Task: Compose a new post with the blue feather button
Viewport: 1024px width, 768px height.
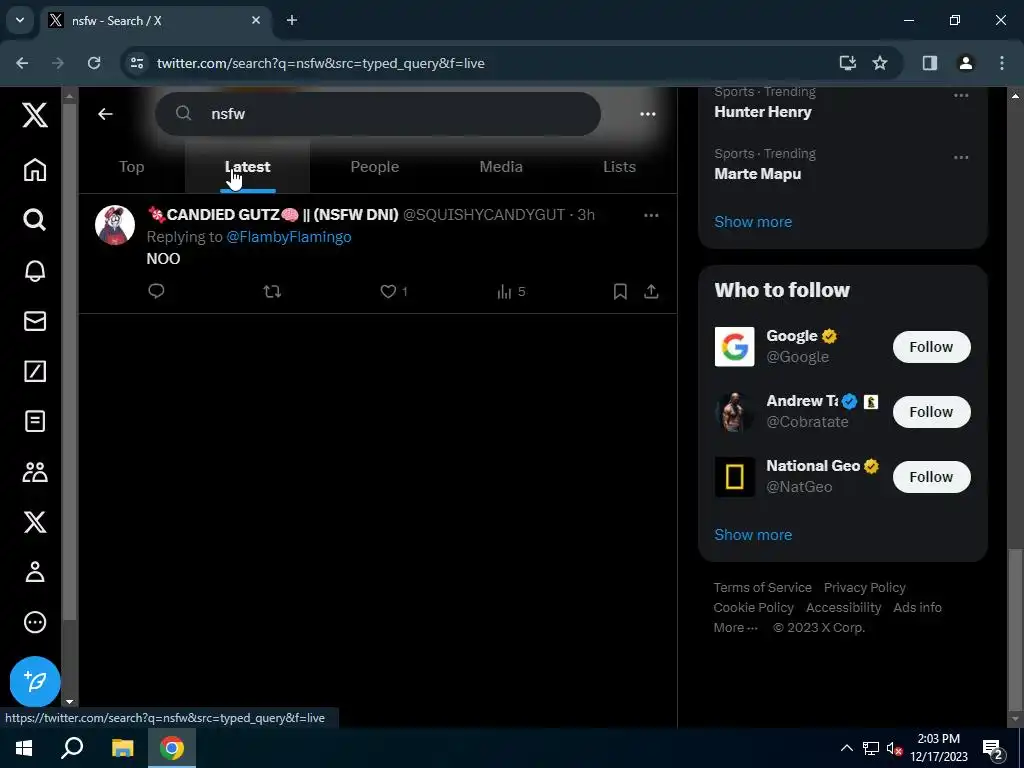Action: click(x=35, y=681)
